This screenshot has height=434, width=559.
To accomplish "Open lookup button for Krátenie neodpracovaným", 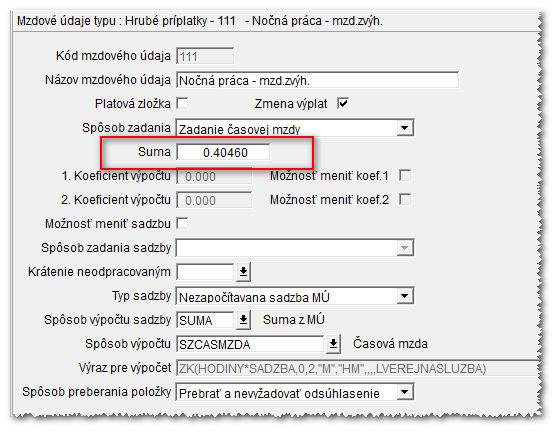I will [x=243, y=272].
